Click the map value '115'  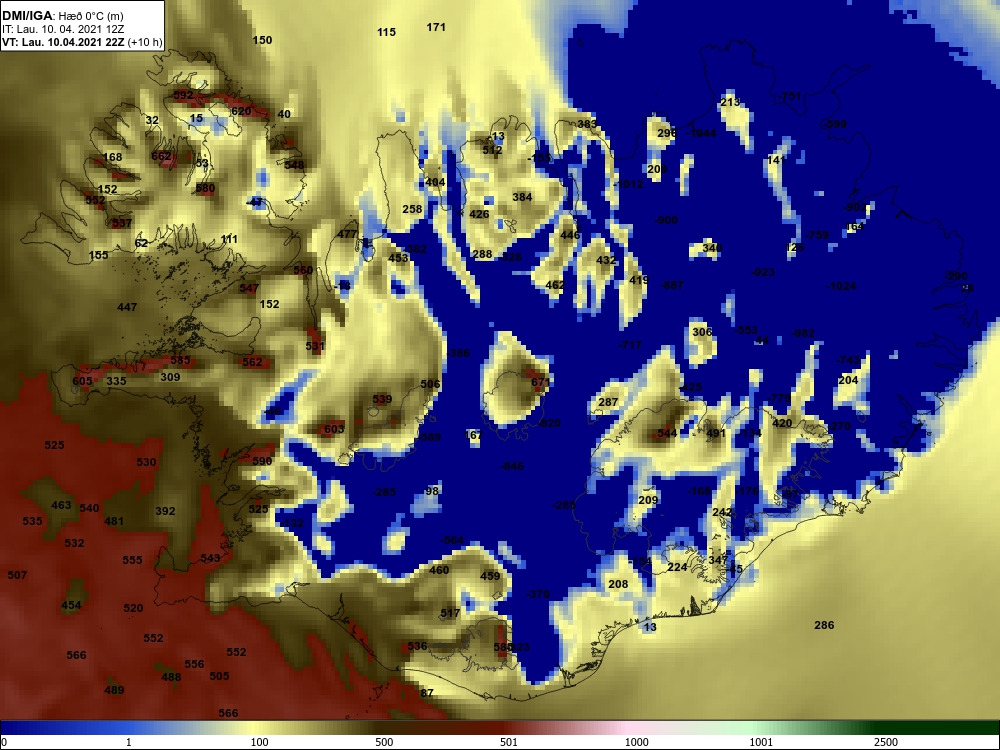(x=386, y=32)
